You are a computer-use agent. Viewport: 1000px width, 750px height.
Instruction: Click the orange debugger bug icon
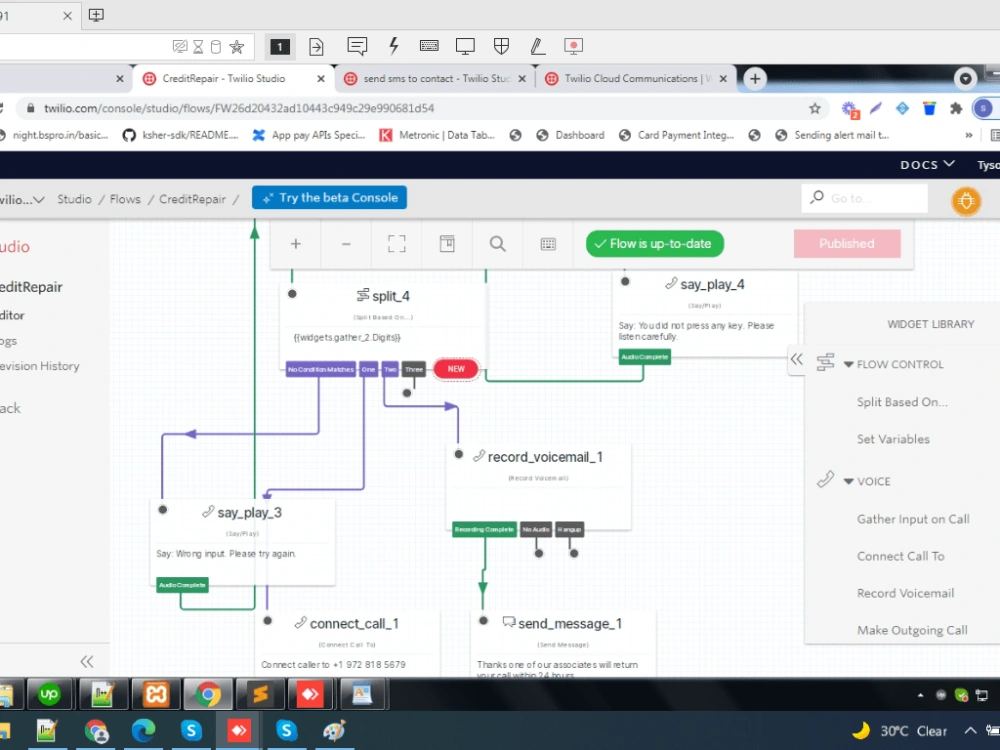pyautogui.click(x=966, y=202)
